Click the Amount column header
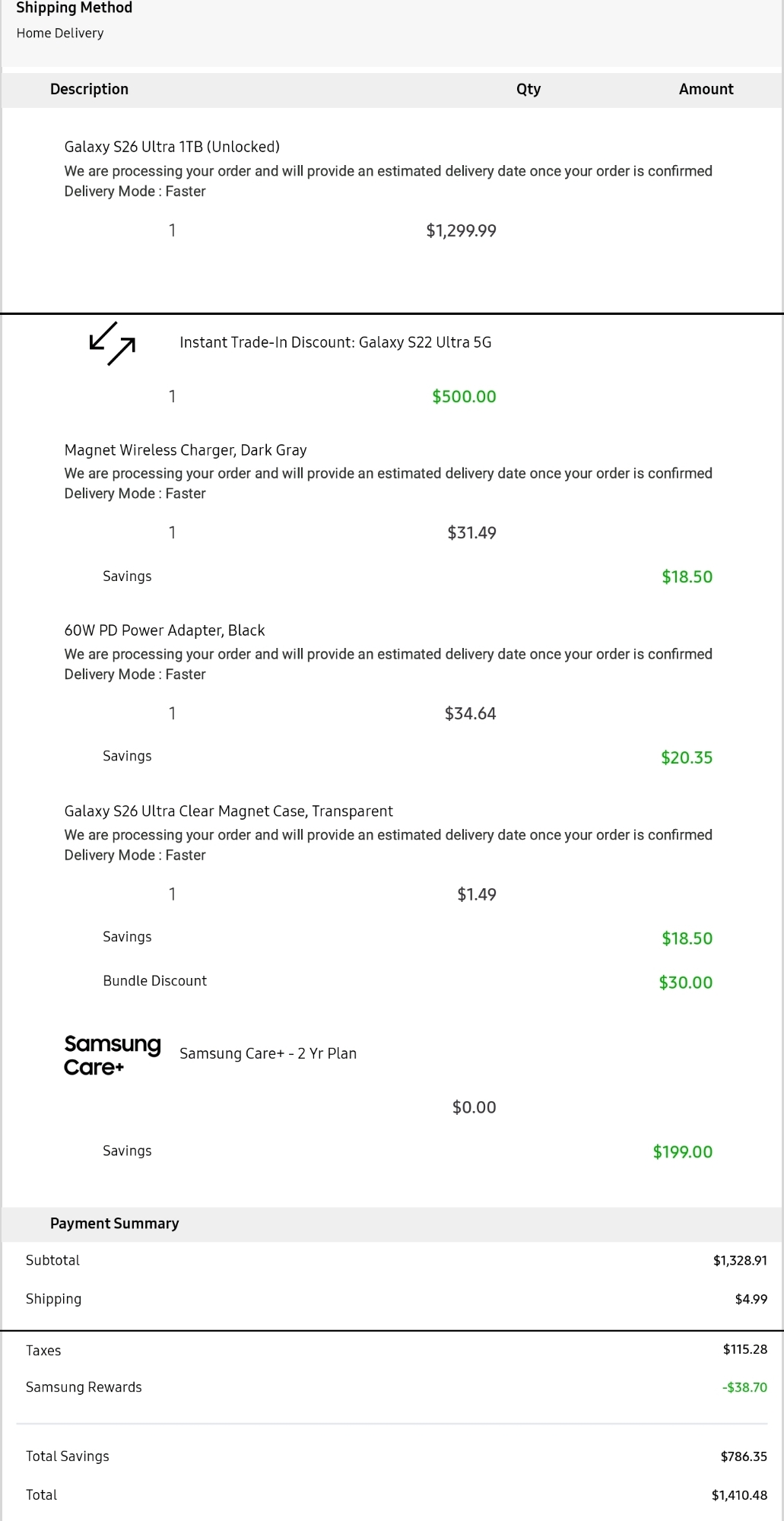This screenshot has height=1521, width=784. (x=706, y=89)
